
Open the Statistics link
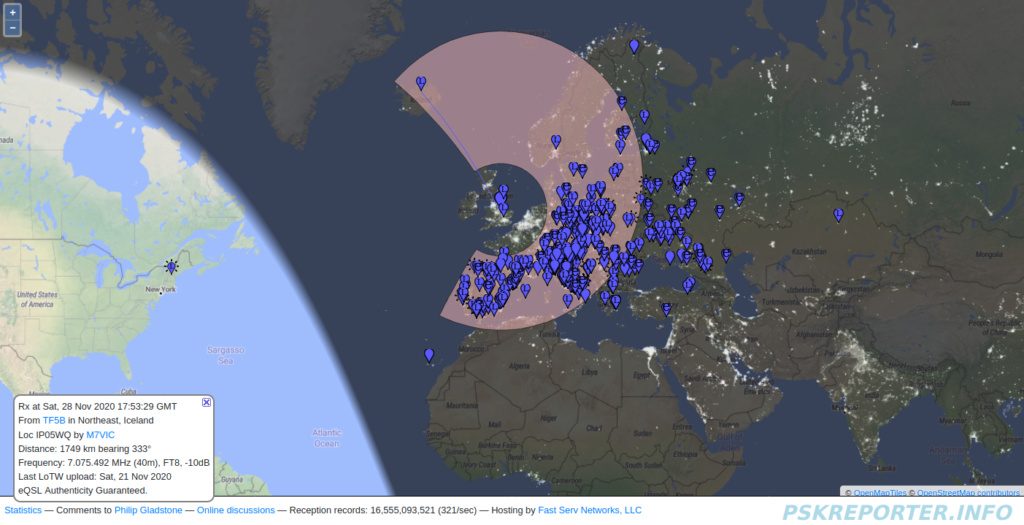[x=23, y=510]
